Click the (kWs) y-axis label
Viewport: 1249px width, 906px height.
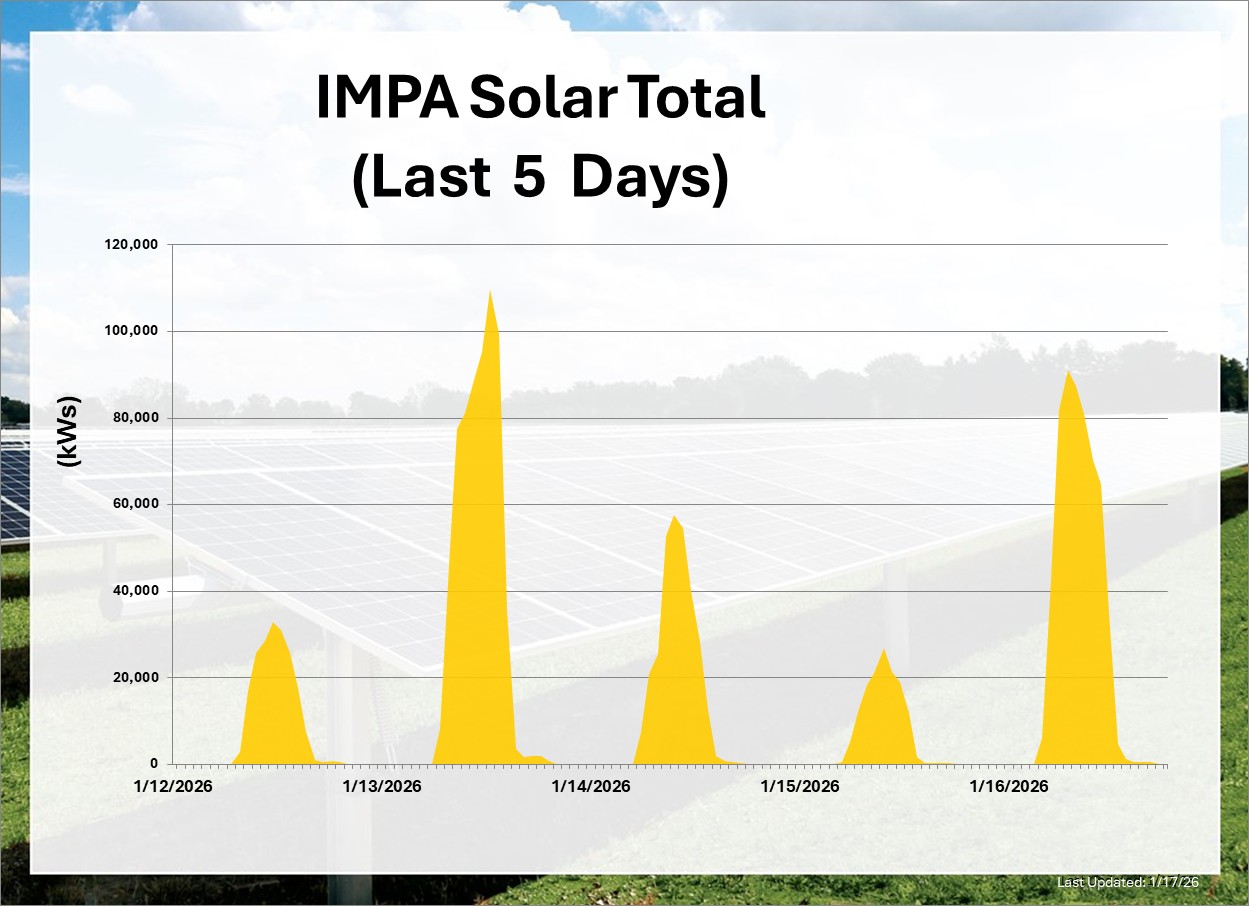(68, 433)
